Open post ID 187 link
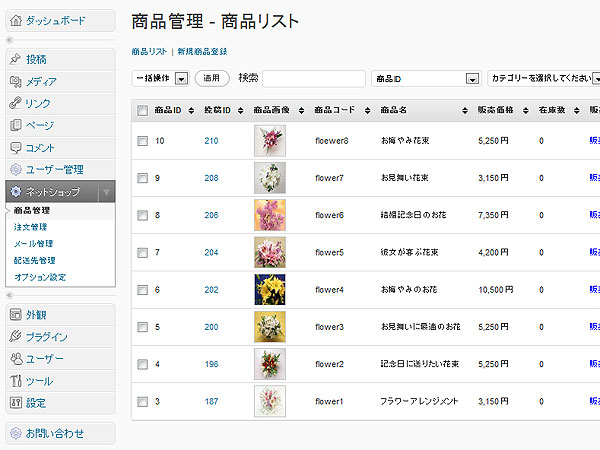The width and height of the screenshot is (600, 450). (211, 401)
